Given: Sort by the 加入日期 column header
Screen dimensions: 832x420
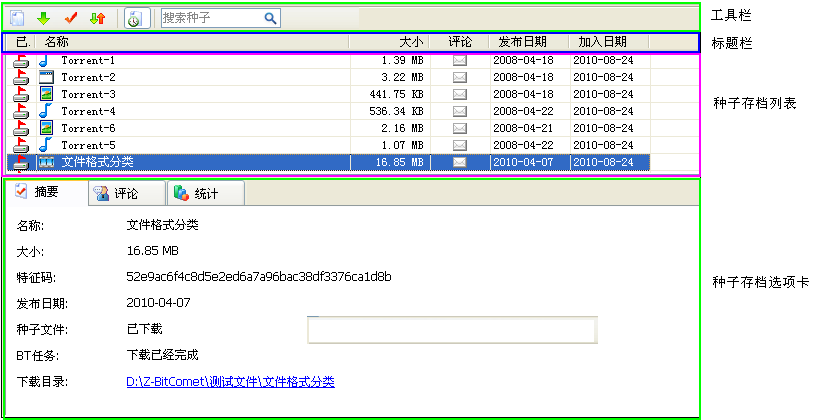Looking at the screenshot, I should [x=609, y=42].
